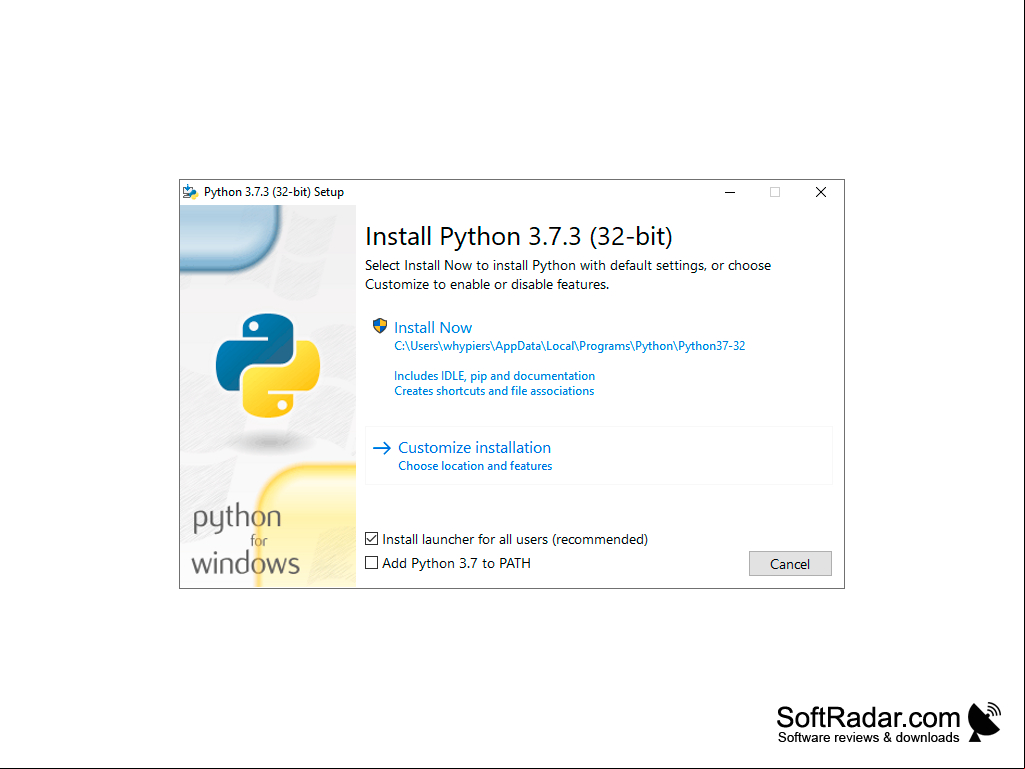
Task: Uncheck Install launcher for all users
Action: [371, 539]
